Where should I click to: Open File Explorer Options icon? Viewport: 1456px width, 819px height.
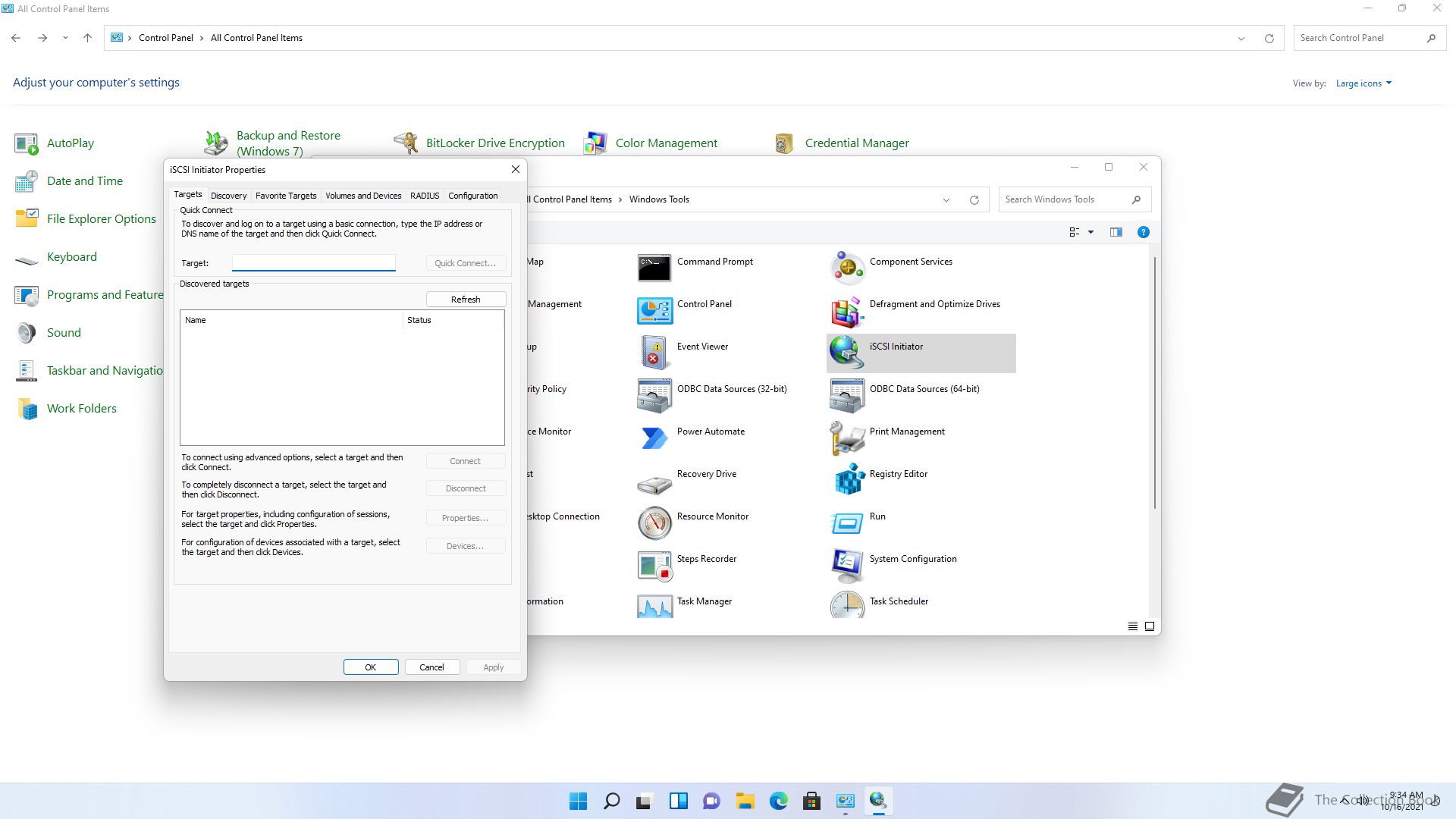[x=86, y=219]
